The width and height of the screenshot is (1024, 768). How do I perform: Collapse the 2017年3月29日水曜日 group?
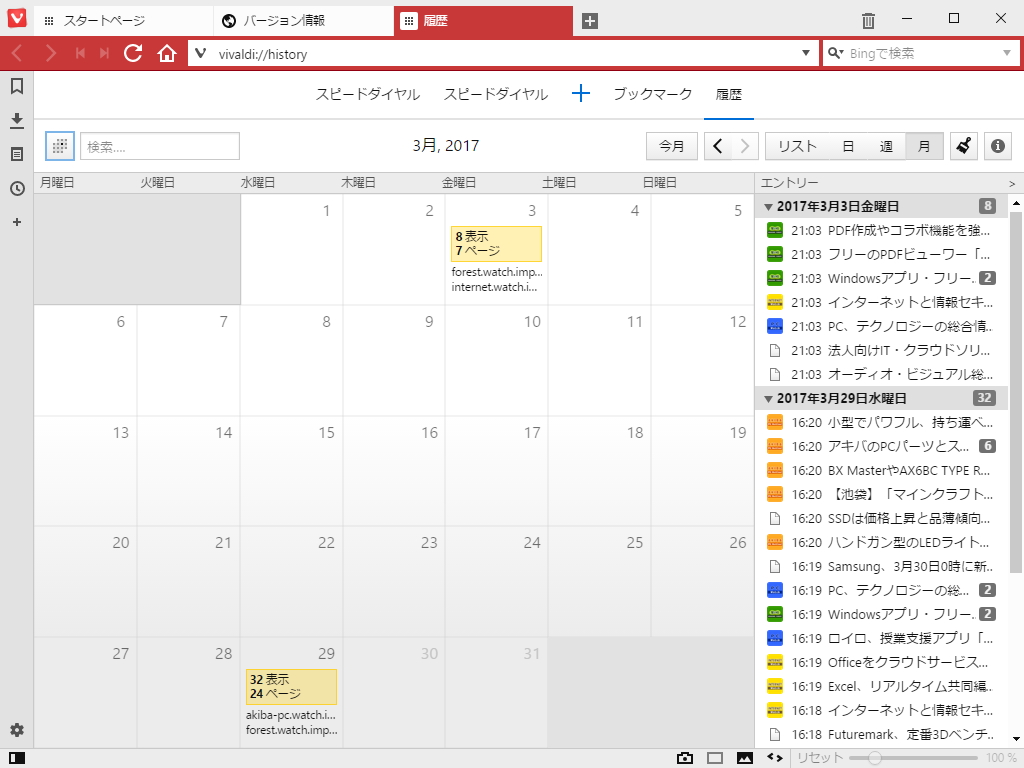pyautogui.click(x=769, y=399)
